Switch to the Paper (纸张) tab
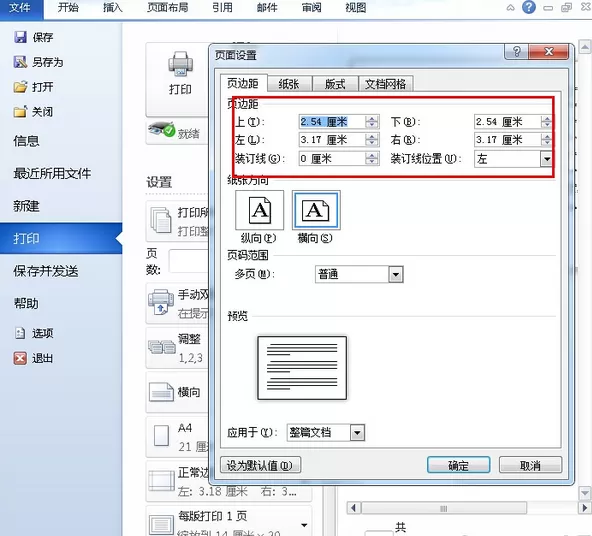This screenshot has width=592, height=536. pyautogui.click(x=289, y=84)
